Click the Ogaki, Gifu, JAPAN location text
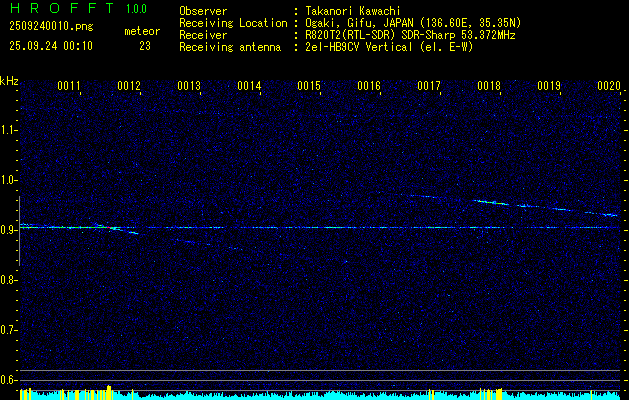The image size is (629, 400). point(413,23)
